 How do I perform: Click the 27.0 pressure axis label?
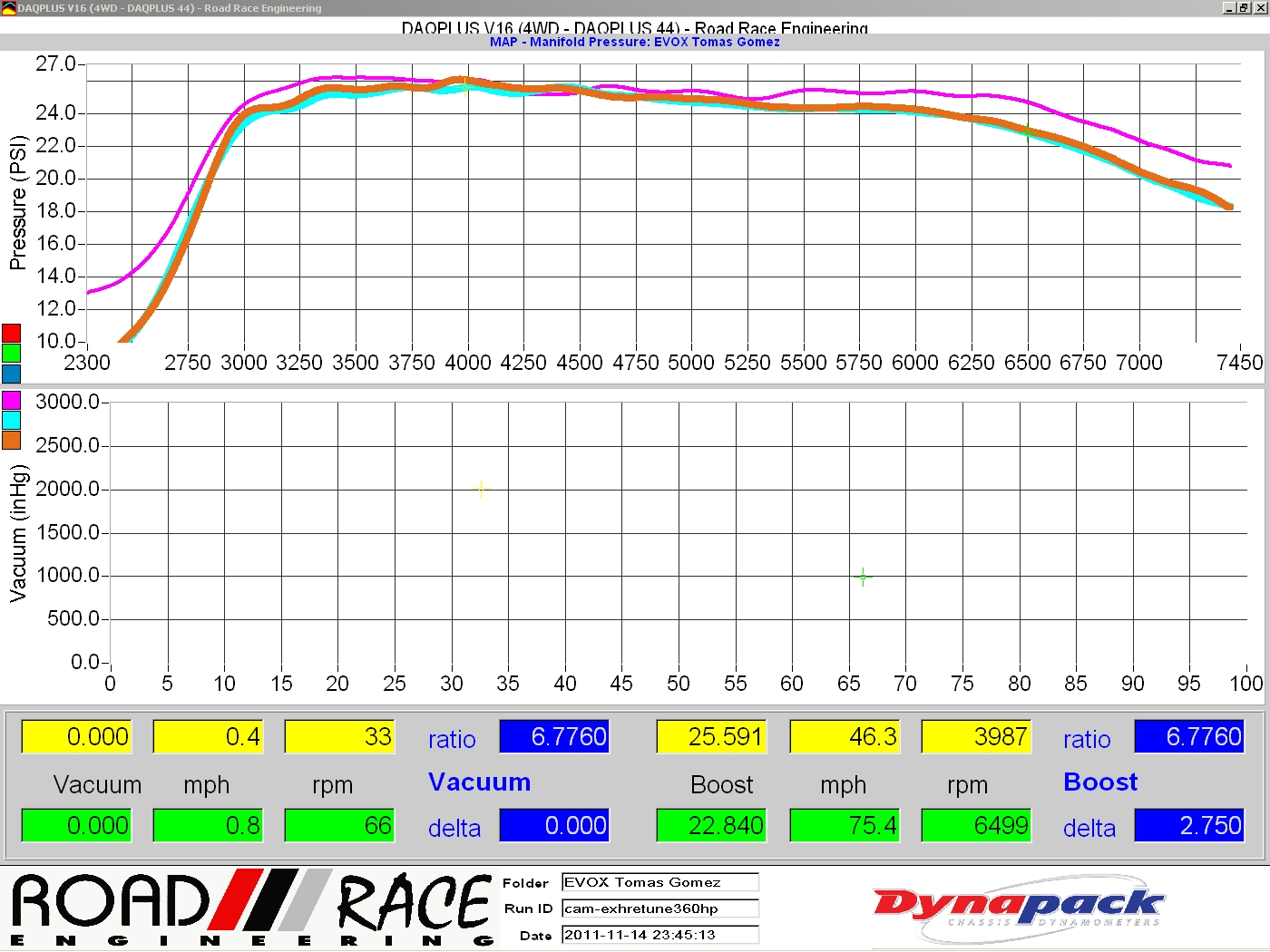click(55, 64)
